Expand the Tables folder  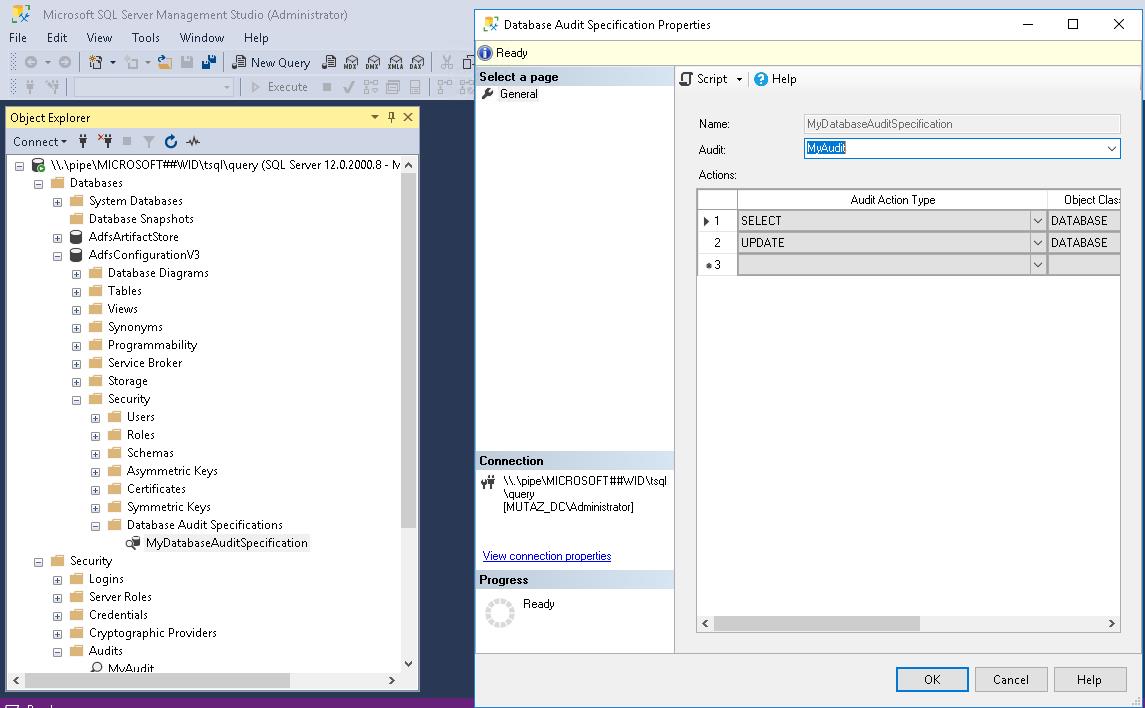[77, 292]
